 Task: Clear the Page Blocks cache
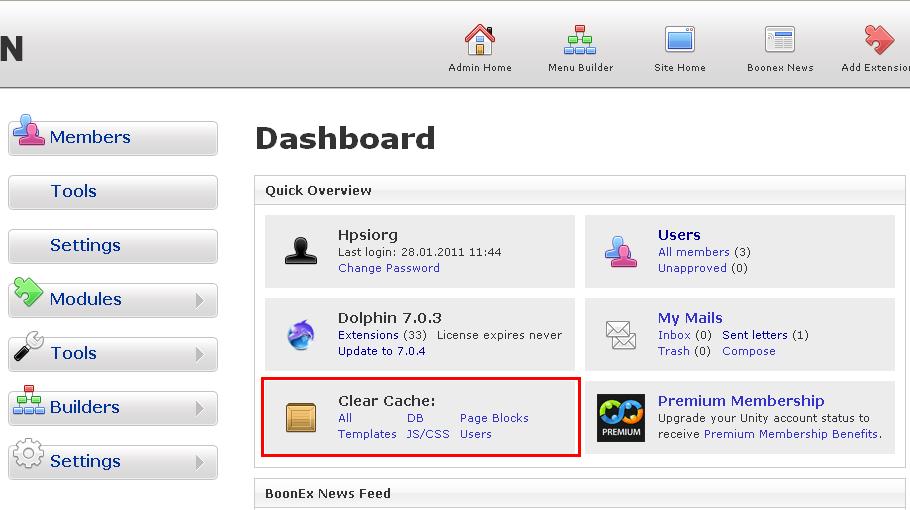coord(494,418)
